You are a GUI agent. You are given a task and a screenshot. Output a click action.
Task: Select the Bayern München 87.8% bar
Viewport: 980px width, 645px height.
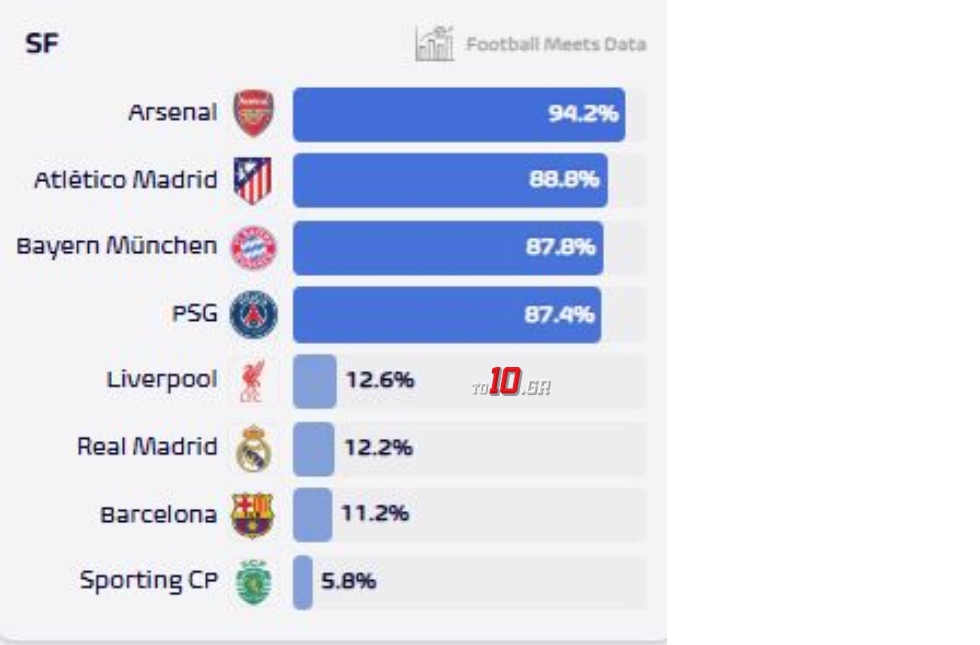point(447,248)
